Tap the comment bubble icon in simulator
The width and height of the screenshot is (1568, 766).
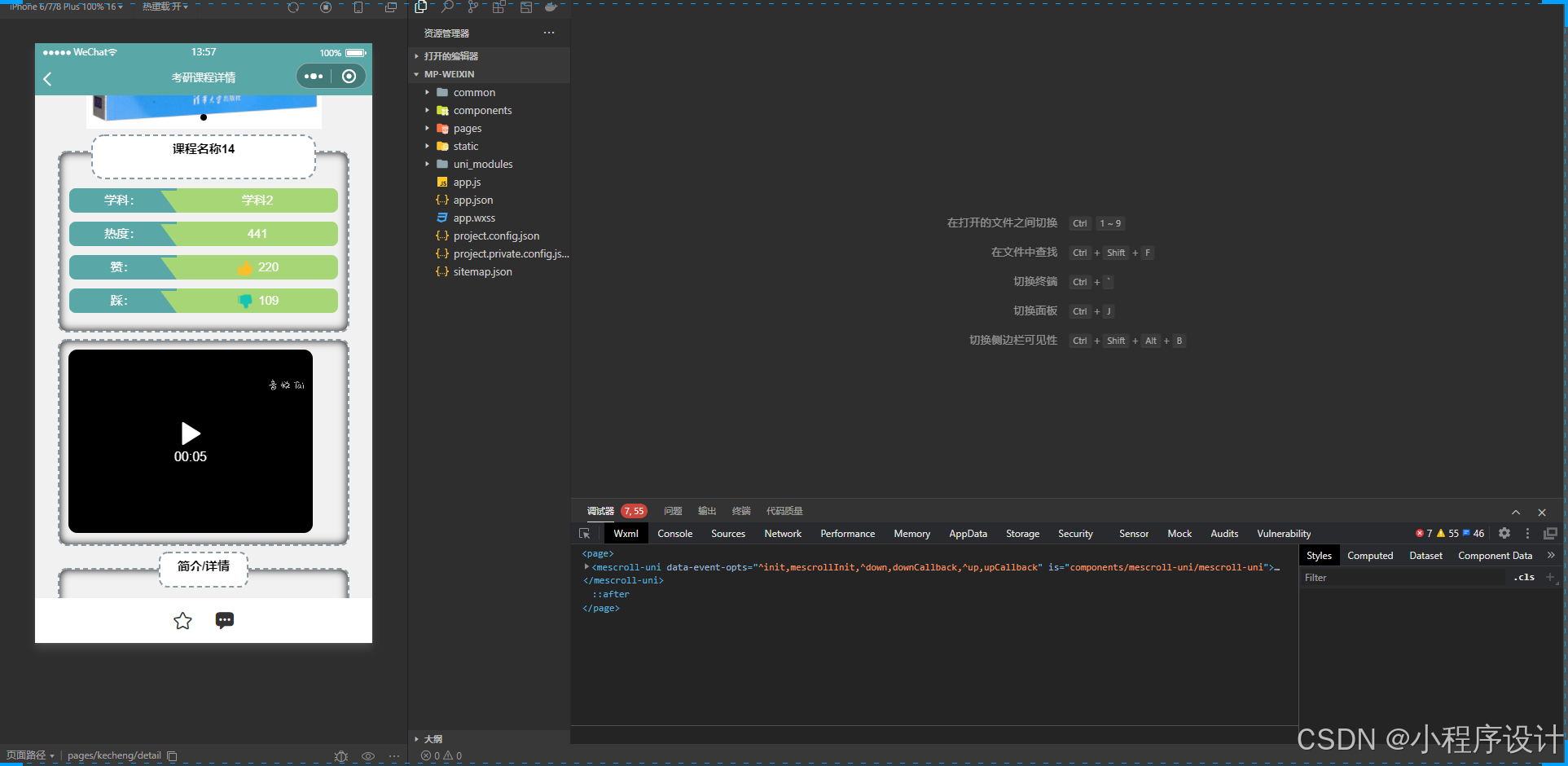coord(225,621)
